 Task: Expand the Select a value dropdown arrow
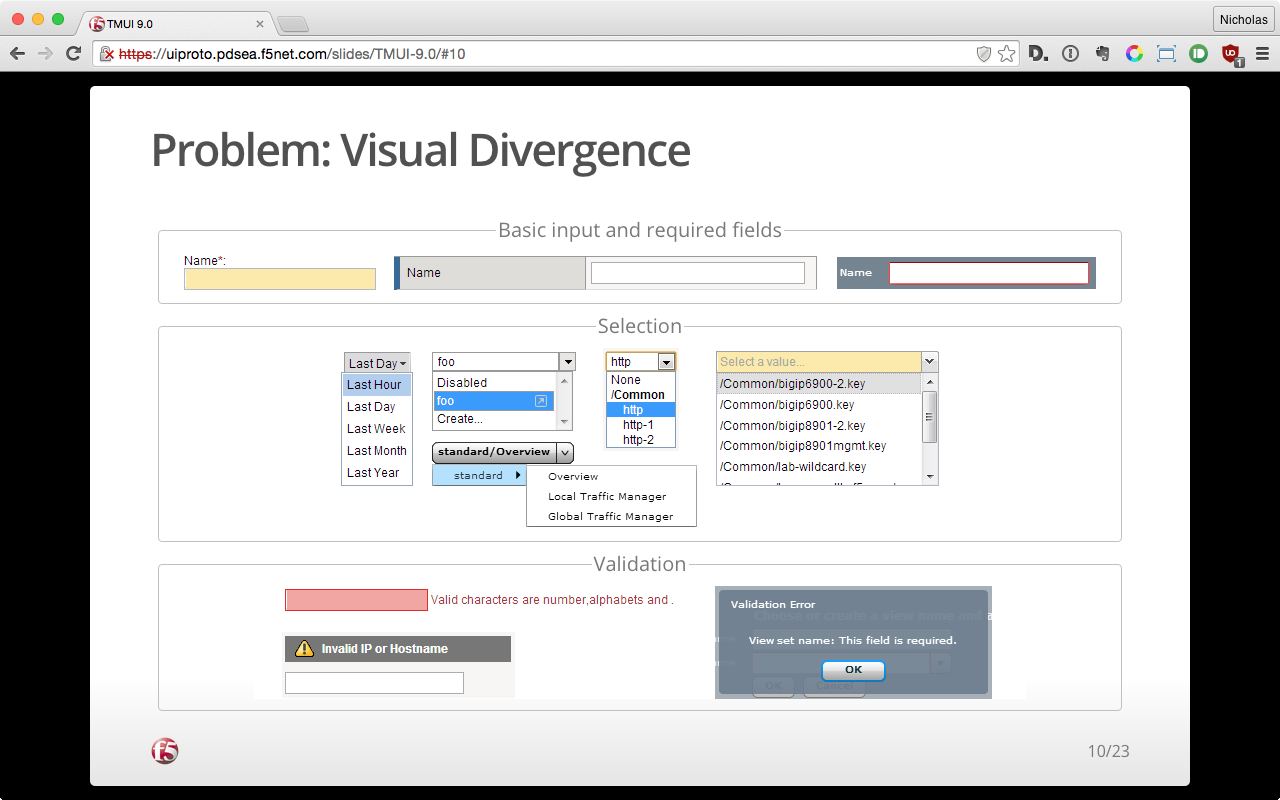pos(929,361)
